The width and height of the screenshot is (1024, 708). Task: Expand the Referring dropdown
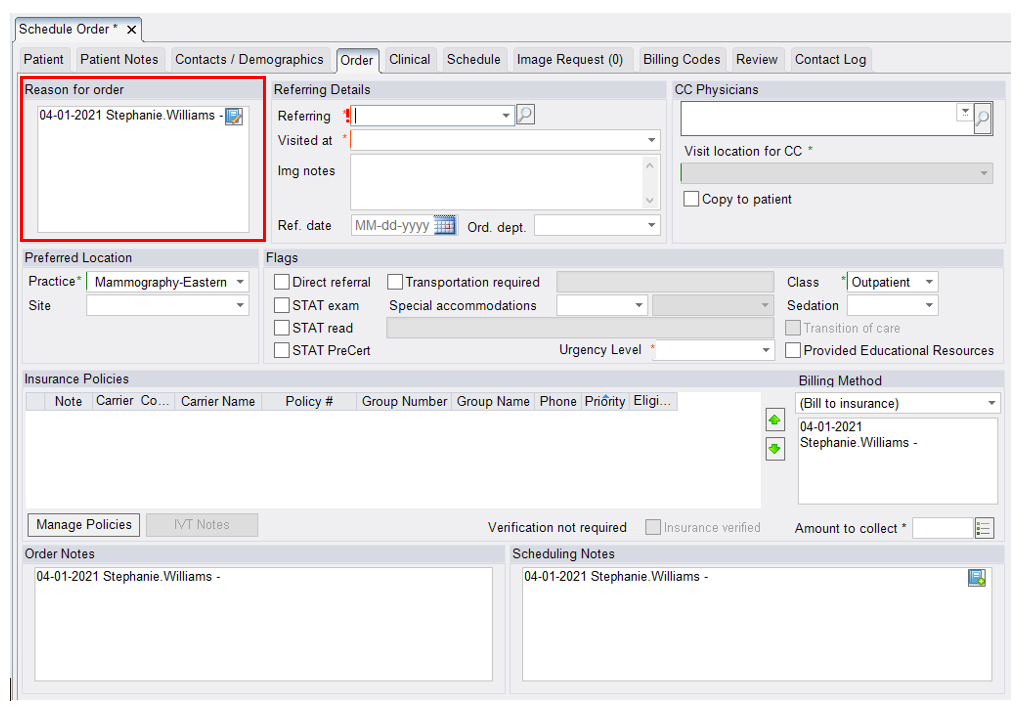pyautogui.click(x=505, y=116)
